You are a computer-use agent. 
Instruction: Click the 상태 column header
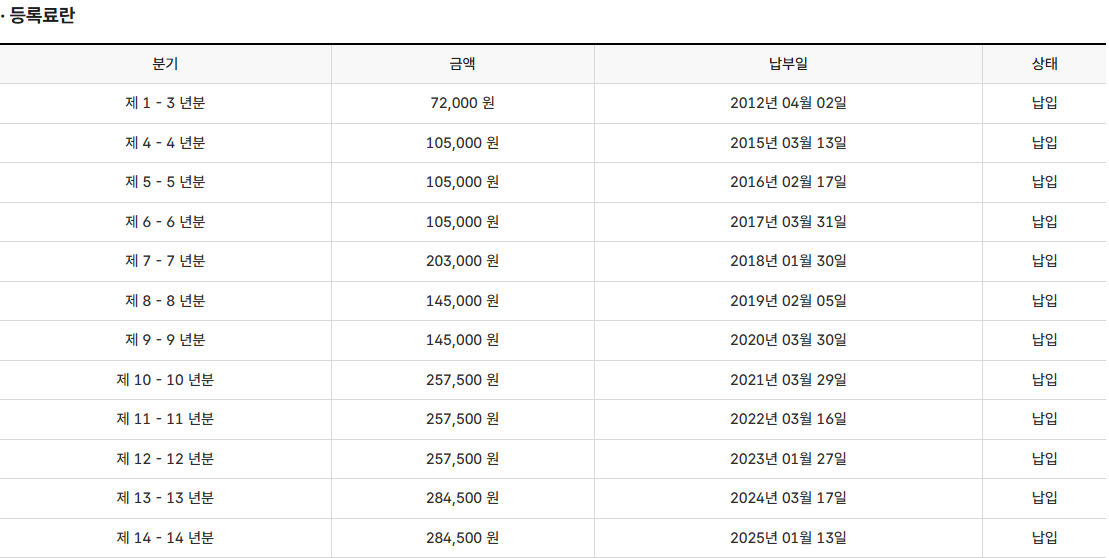[x=1045, y=64]
